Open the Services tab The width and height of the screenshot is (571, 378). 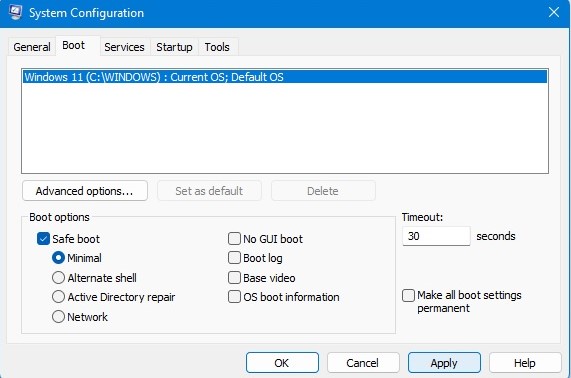124,47
